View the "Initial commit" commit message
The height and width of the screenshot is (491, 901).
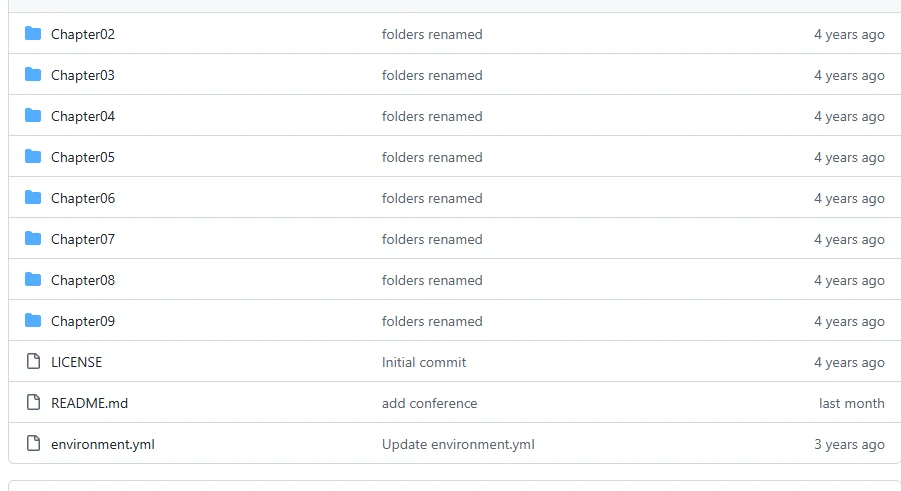(x=424, y=362)
